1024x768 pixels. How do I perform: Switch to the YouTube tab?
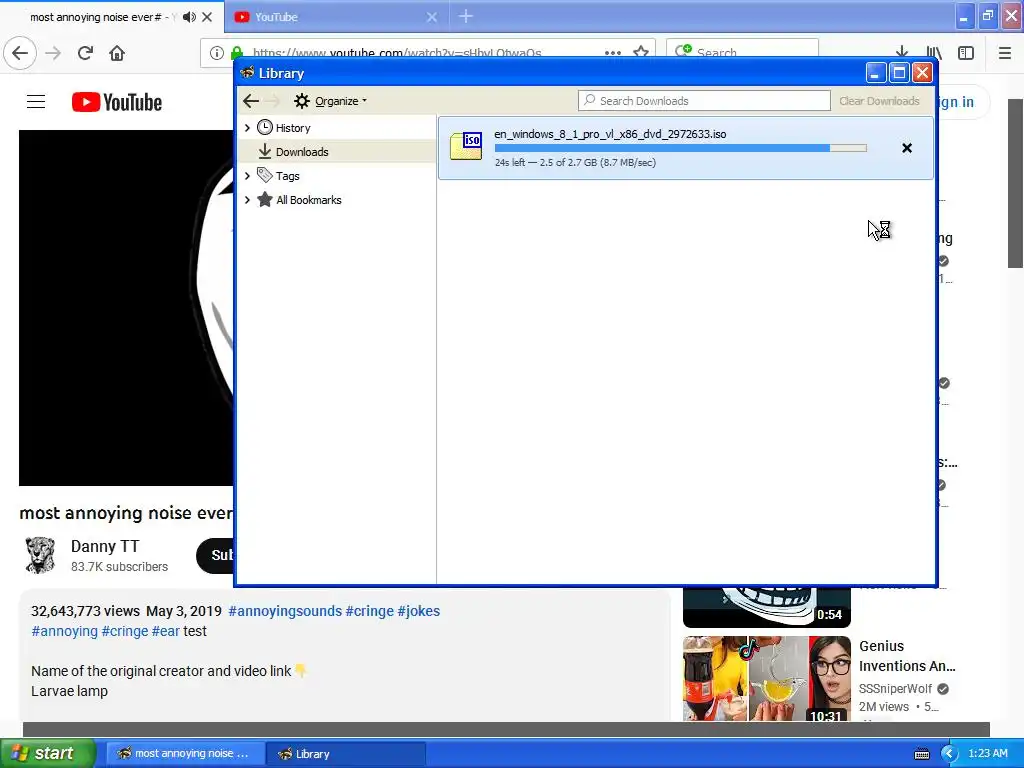[336, 17]
